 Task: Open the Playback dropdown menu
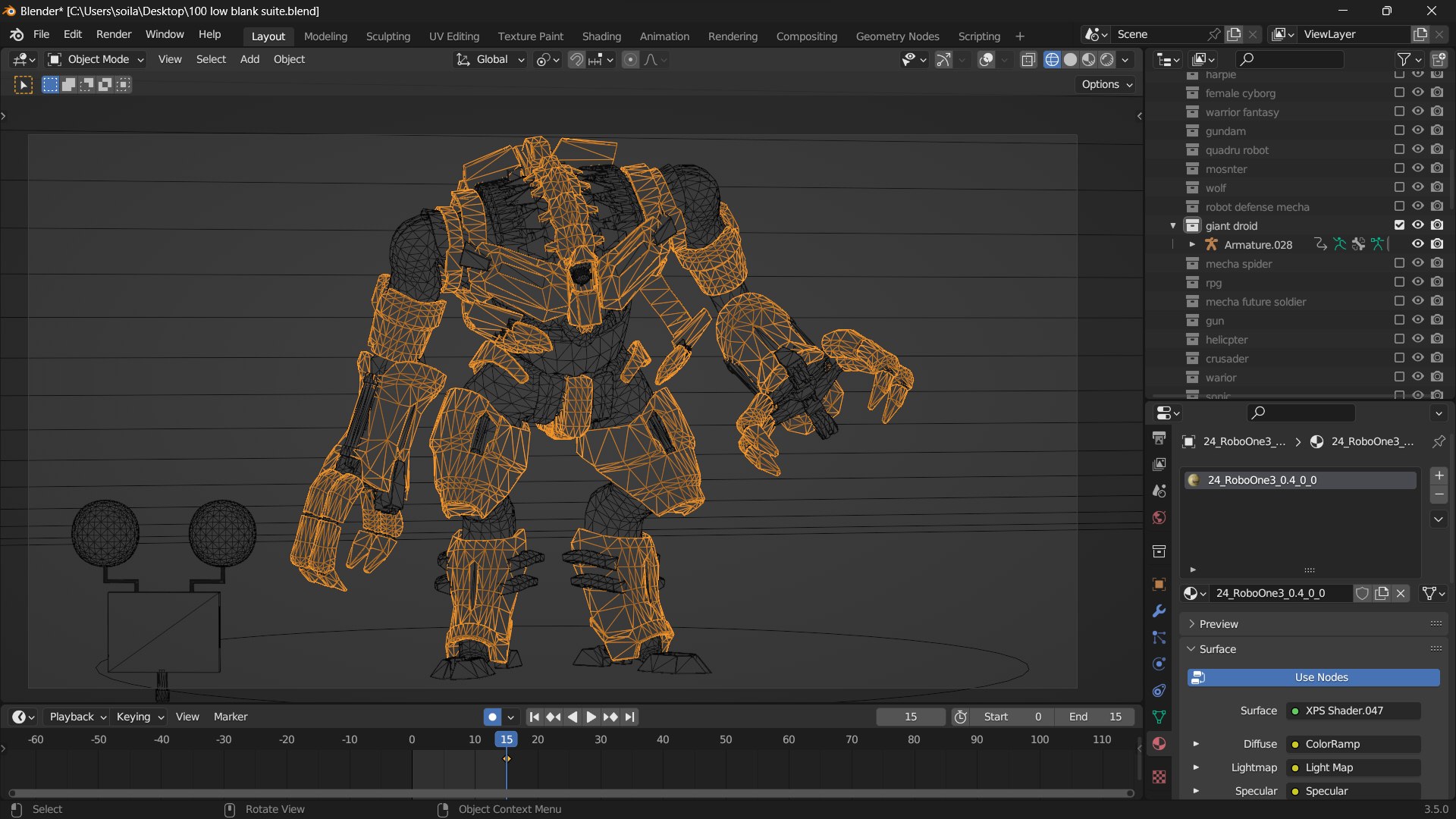(77, 717)
